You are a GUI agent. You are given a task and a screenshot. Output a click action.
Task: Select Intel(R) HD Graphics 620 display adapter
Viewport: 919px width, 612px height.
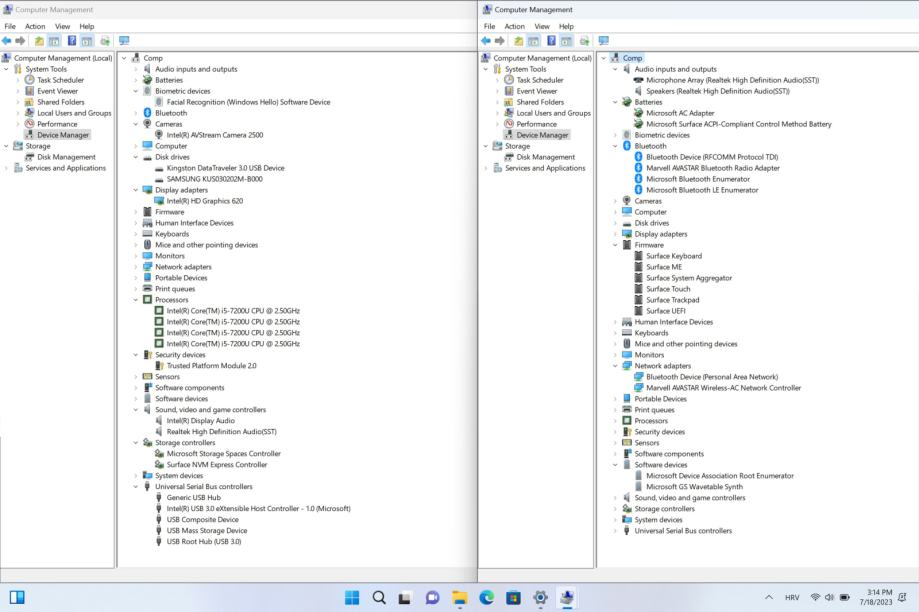204,201
